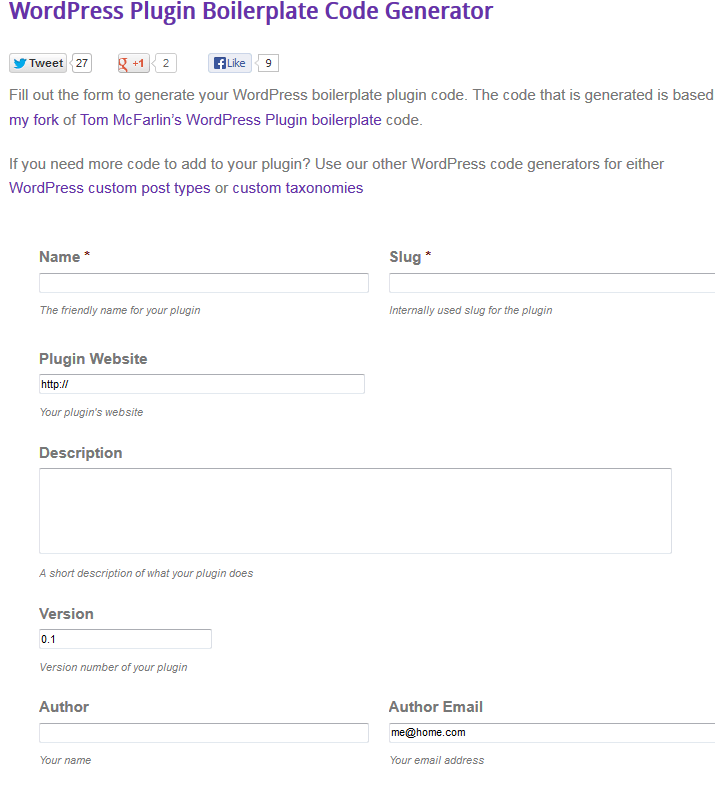The image size is (715, 802).
Task: Click the Facebook like count showing 9
Action: 268,63
